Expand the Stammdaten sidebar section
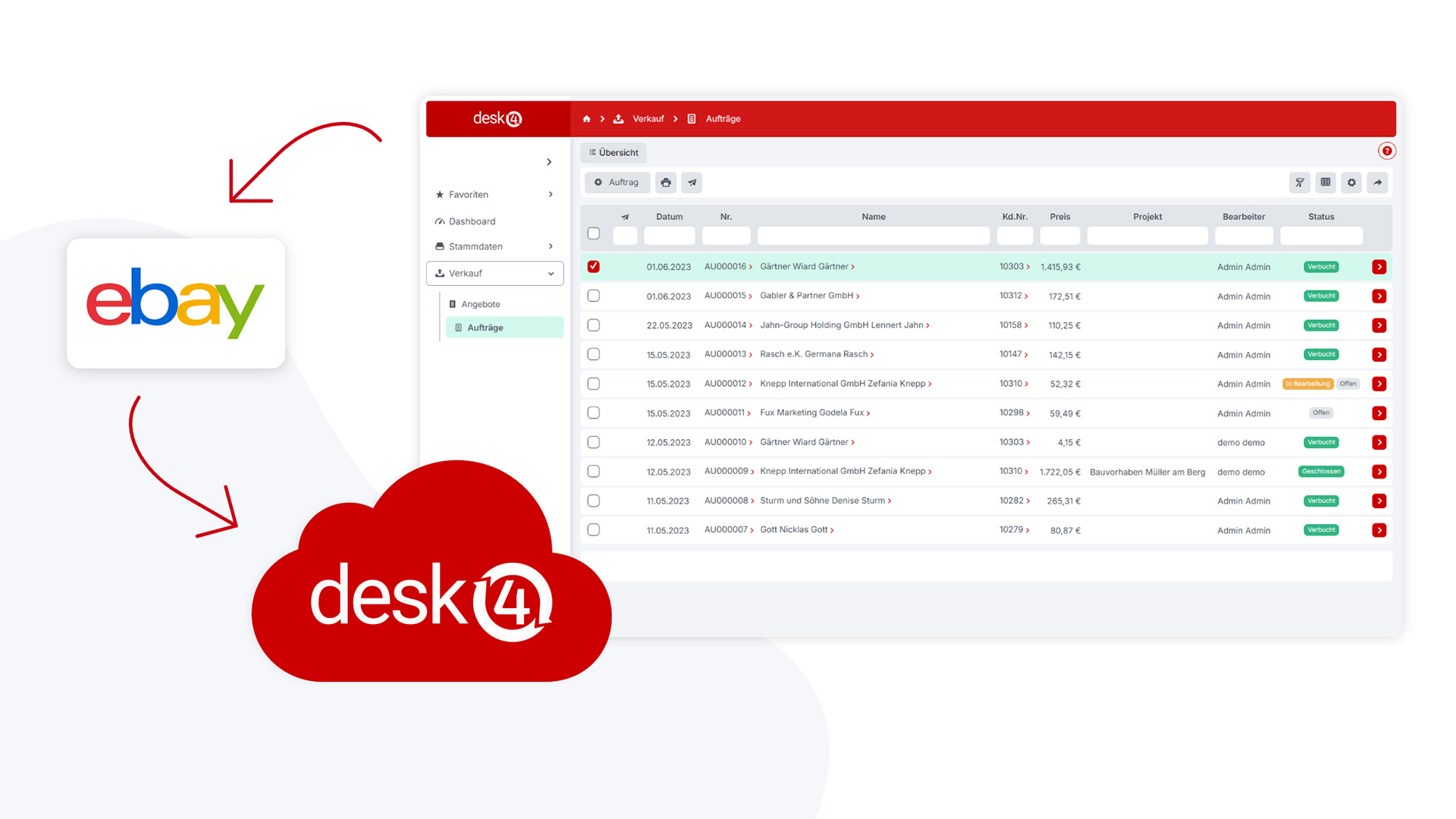Image resolution: width=1456 pixels, height=819 pixels. click(551, 246)
